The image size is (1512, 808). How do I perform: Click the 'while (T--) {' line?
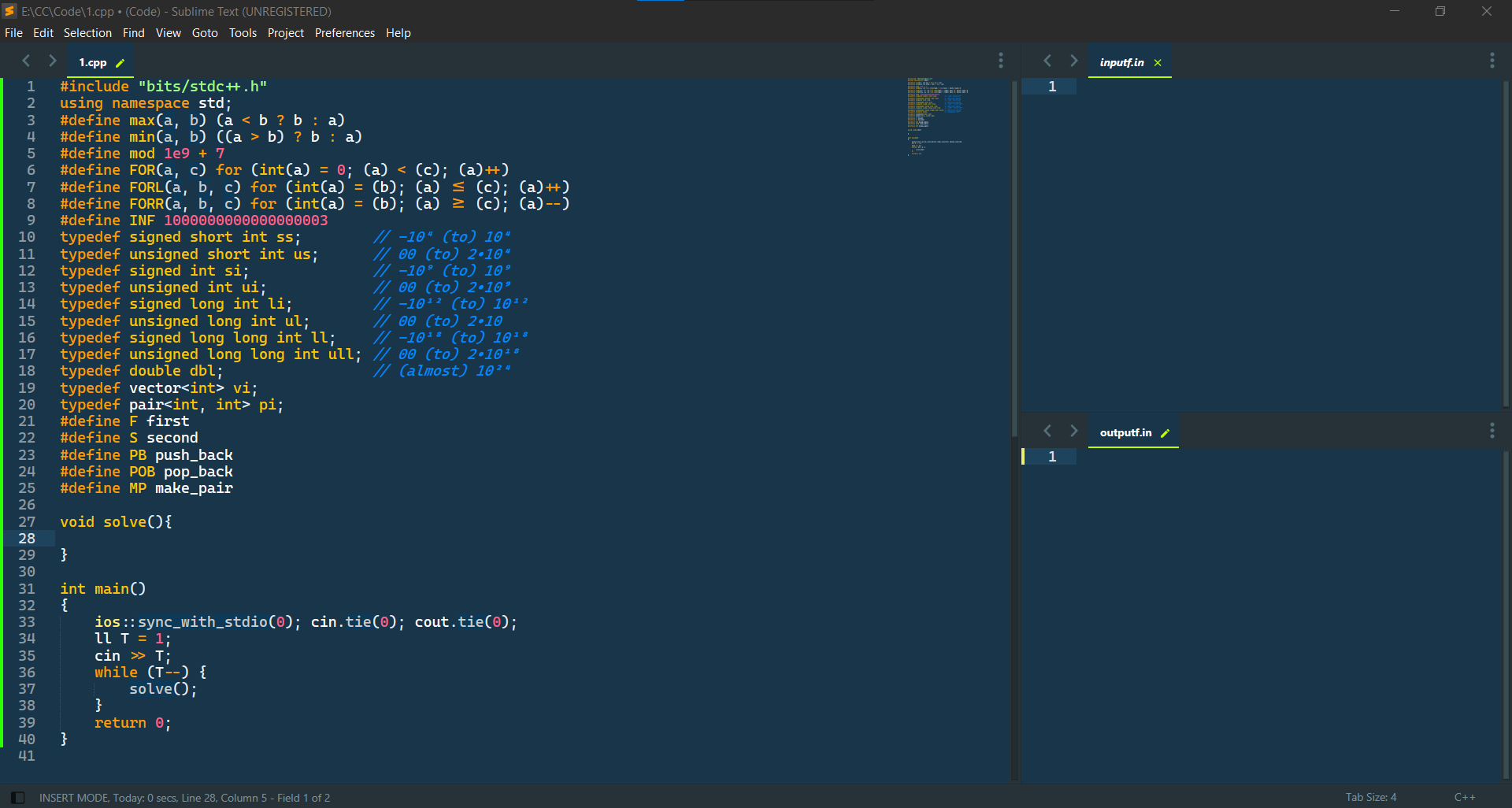pyautogui.click(x=150, y=673)
